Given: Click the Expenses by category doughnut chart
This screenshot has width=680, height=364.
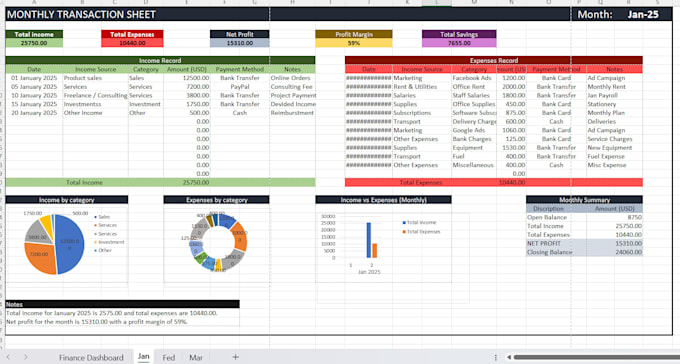Looking at the screenshot, I should [218, 242].
